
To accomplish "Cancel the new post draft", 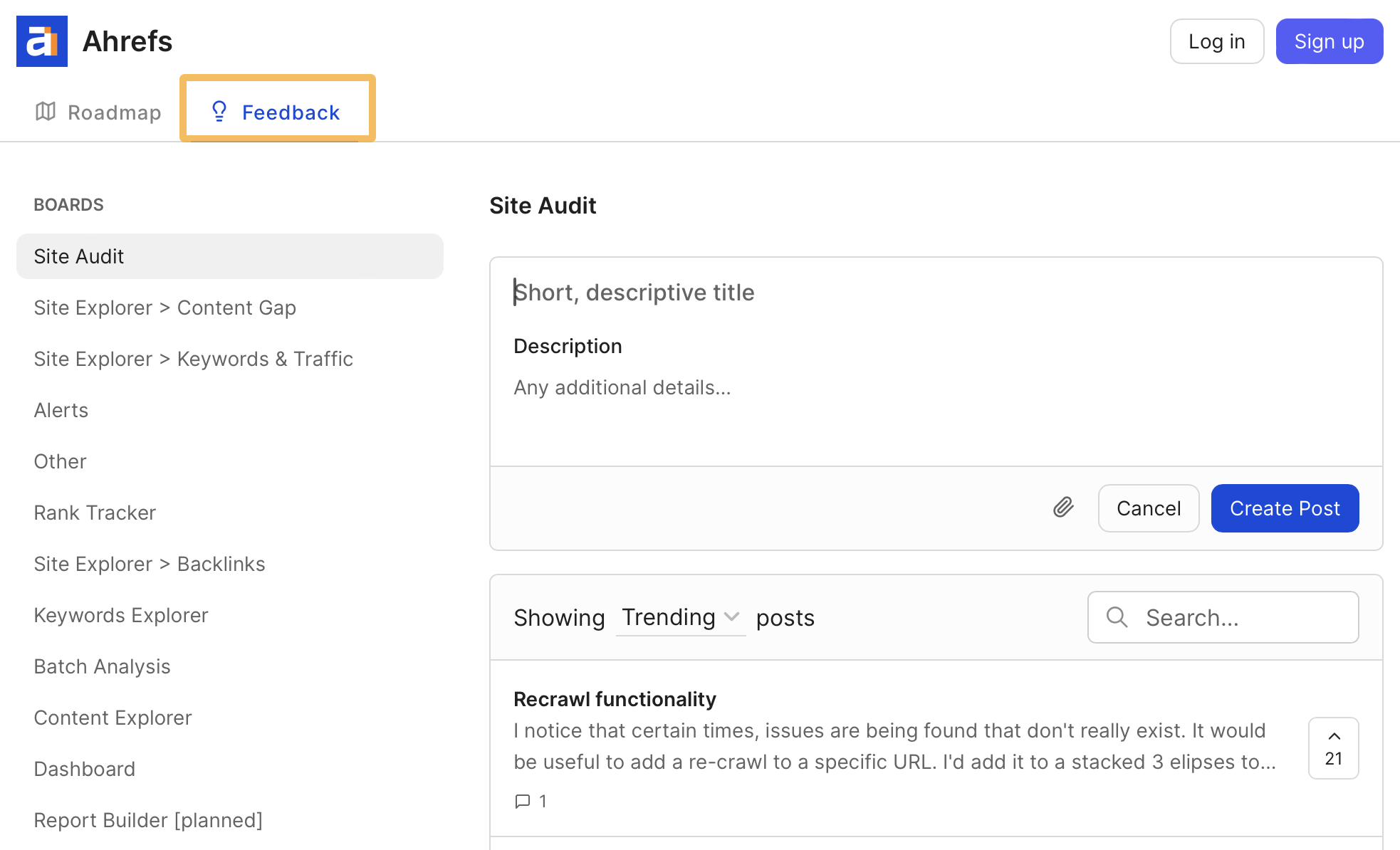I will click(1147, 508).
